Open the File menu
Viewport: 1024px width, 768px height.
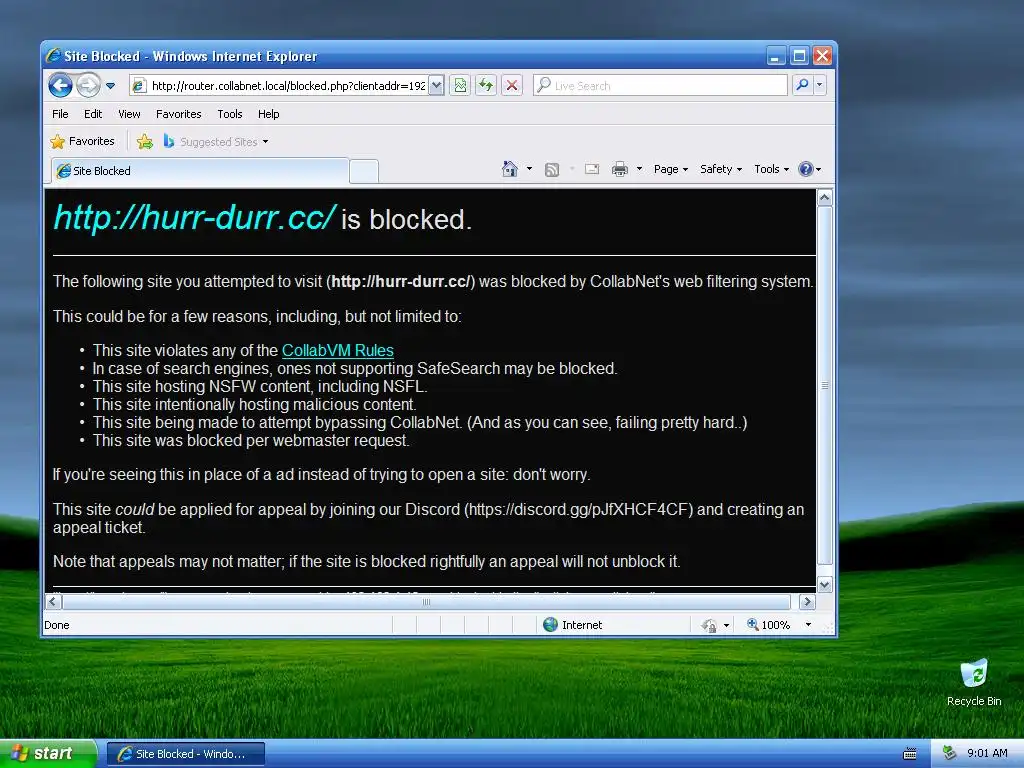click(60, 114)
